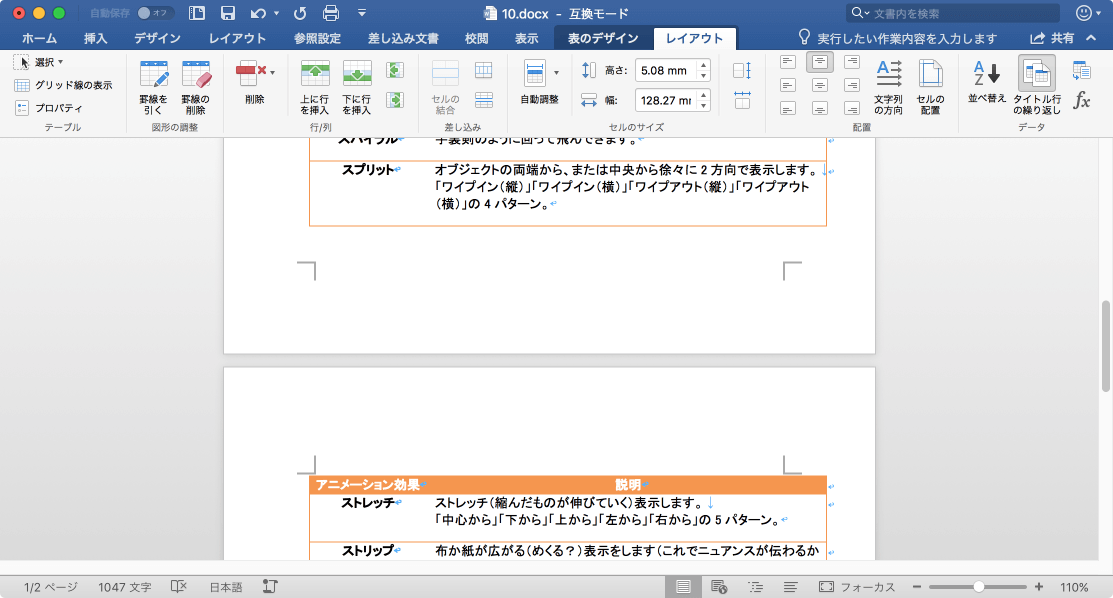The width and height of the screenshot is (1113, 598).
Task: Increase row height stepper
Action: pyautogui.click(x=703, y=66)
